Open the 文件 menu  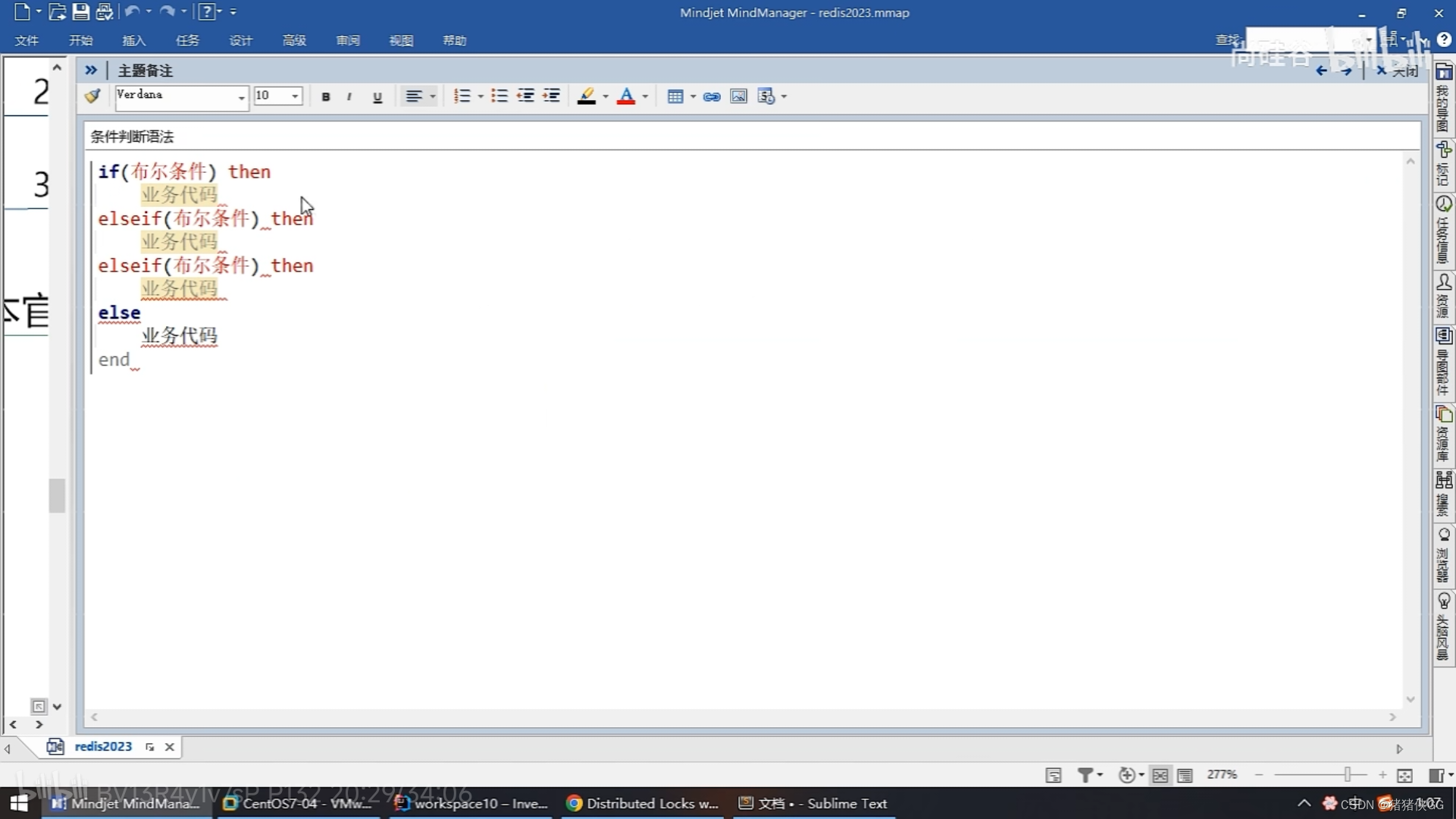pyautogui.click(x=27, y=40)
